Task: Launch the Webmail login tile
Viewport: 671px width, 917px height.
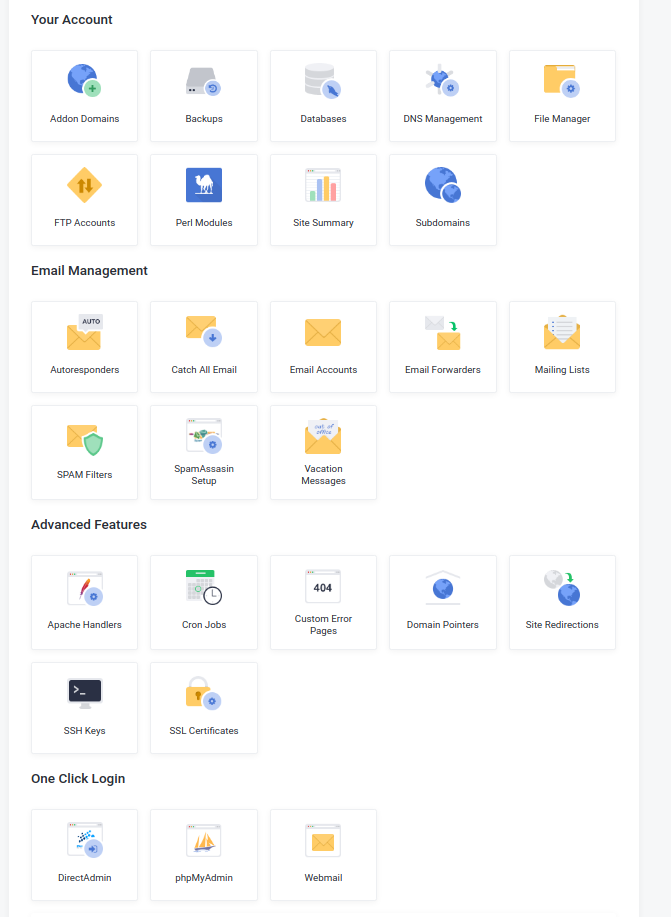Action: coord(323,854)
